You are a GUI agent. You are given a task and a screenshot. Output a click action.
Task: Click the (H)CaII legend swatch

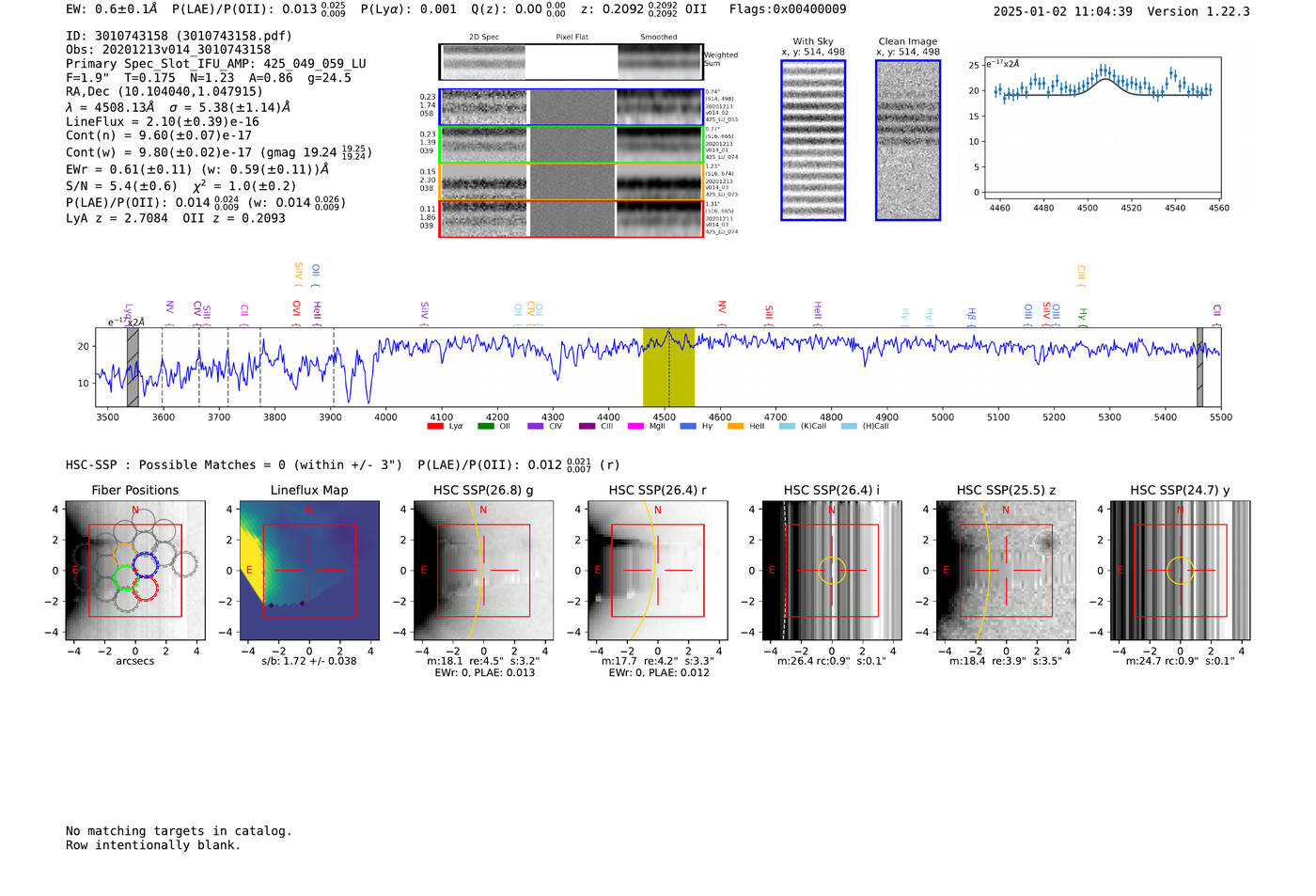[850, 427]
